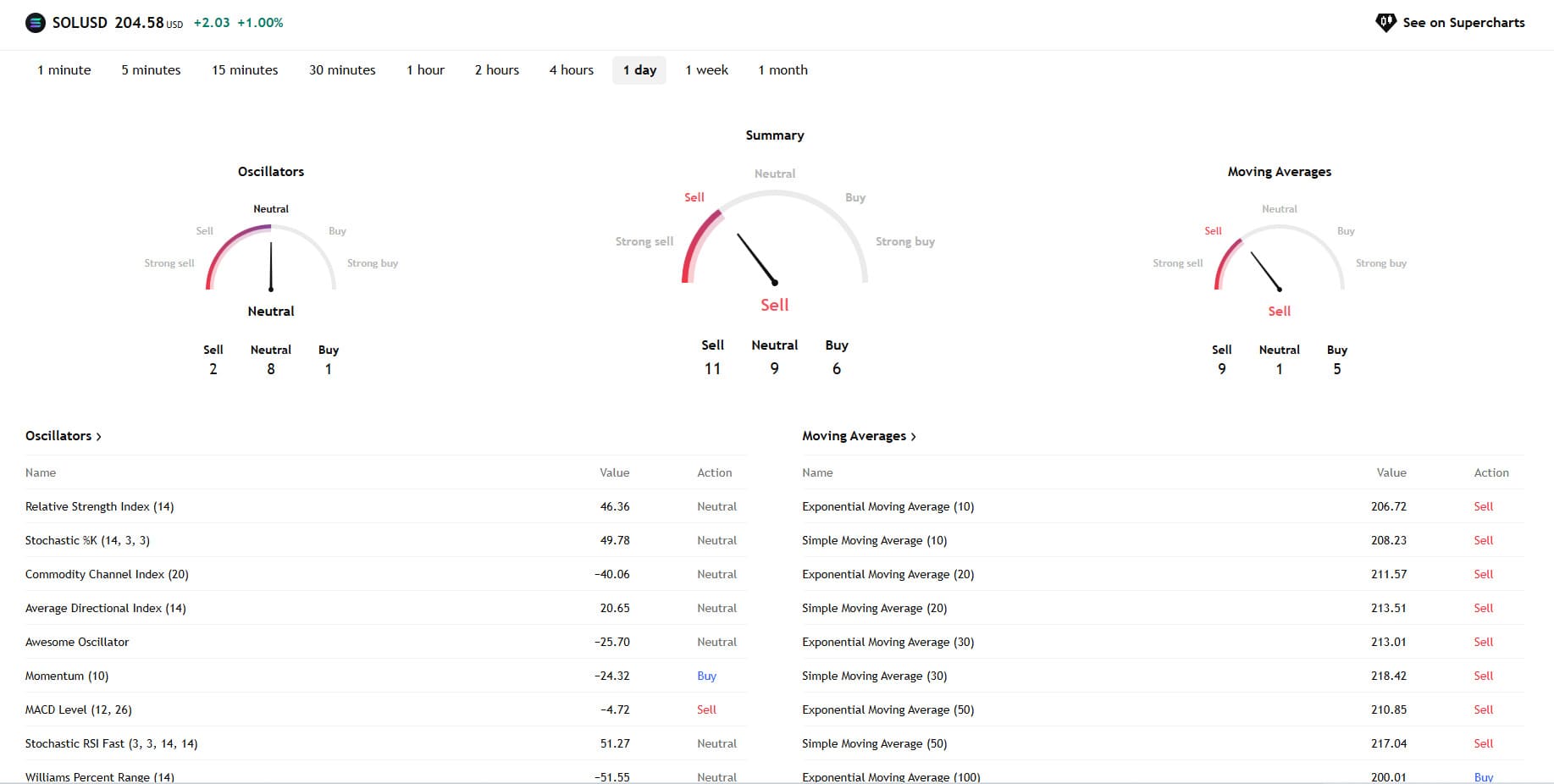Click the Supercharts logo icon
This screenshot has width=1554, height=784.
[1385, 23]
